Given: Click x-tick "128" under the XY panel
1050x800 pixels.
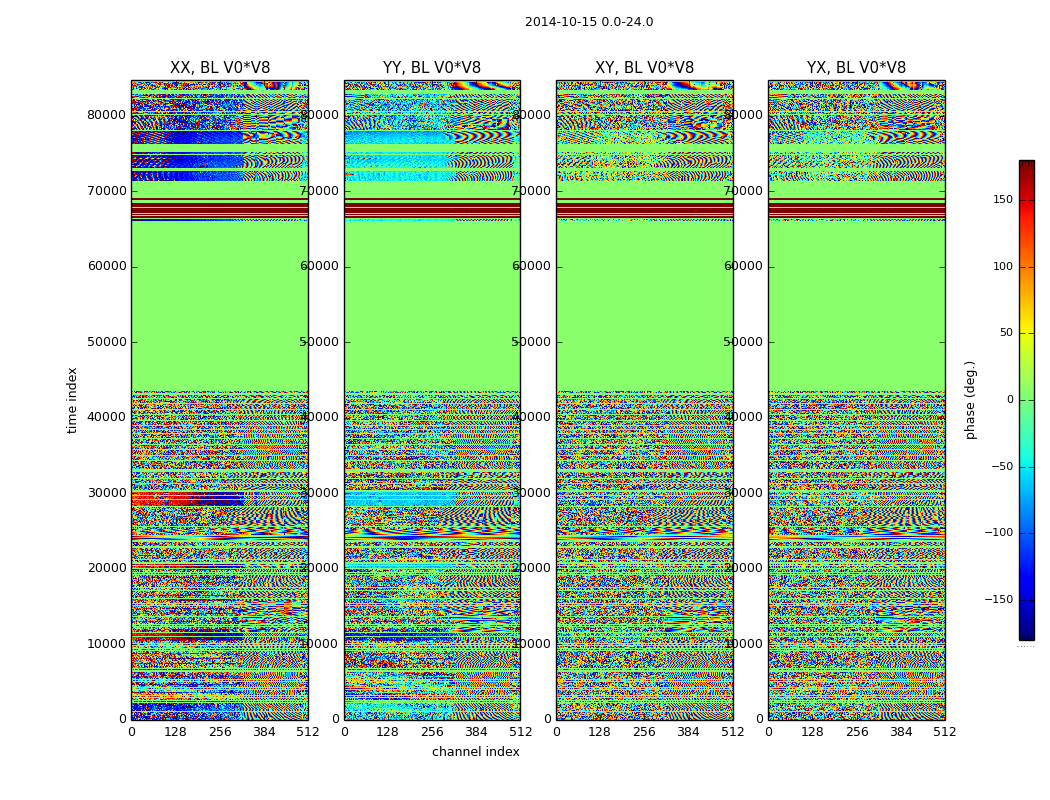Looking at the screenshot, I should click(599, 732).
